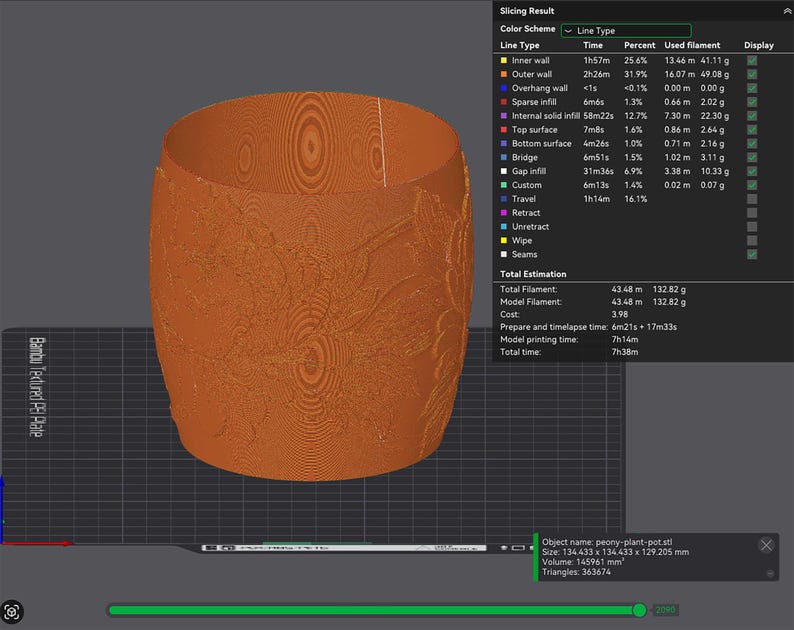This screenshot has height=630, width=794.
Task: Enable Wipe display checkbox
Action: 752,241
